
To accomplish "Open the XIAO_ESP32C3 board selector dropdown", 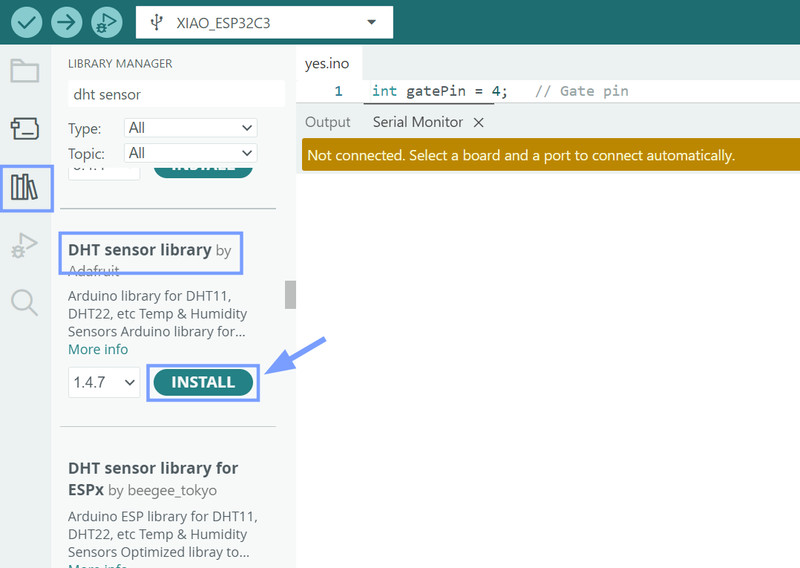I will pyautogui.click(x=264, y=22).
